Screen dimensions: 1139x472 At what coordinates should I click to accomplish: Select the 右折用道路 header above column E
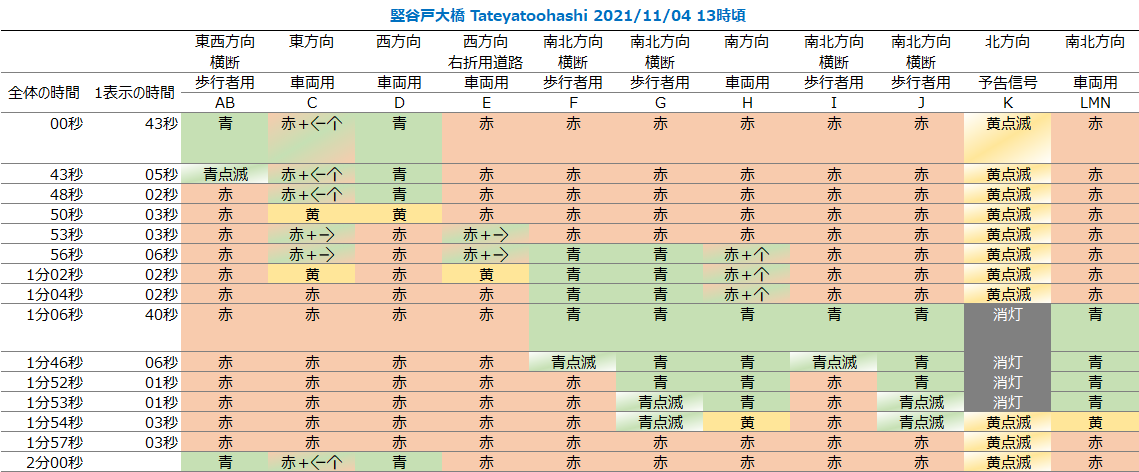(x=486, y=62)
